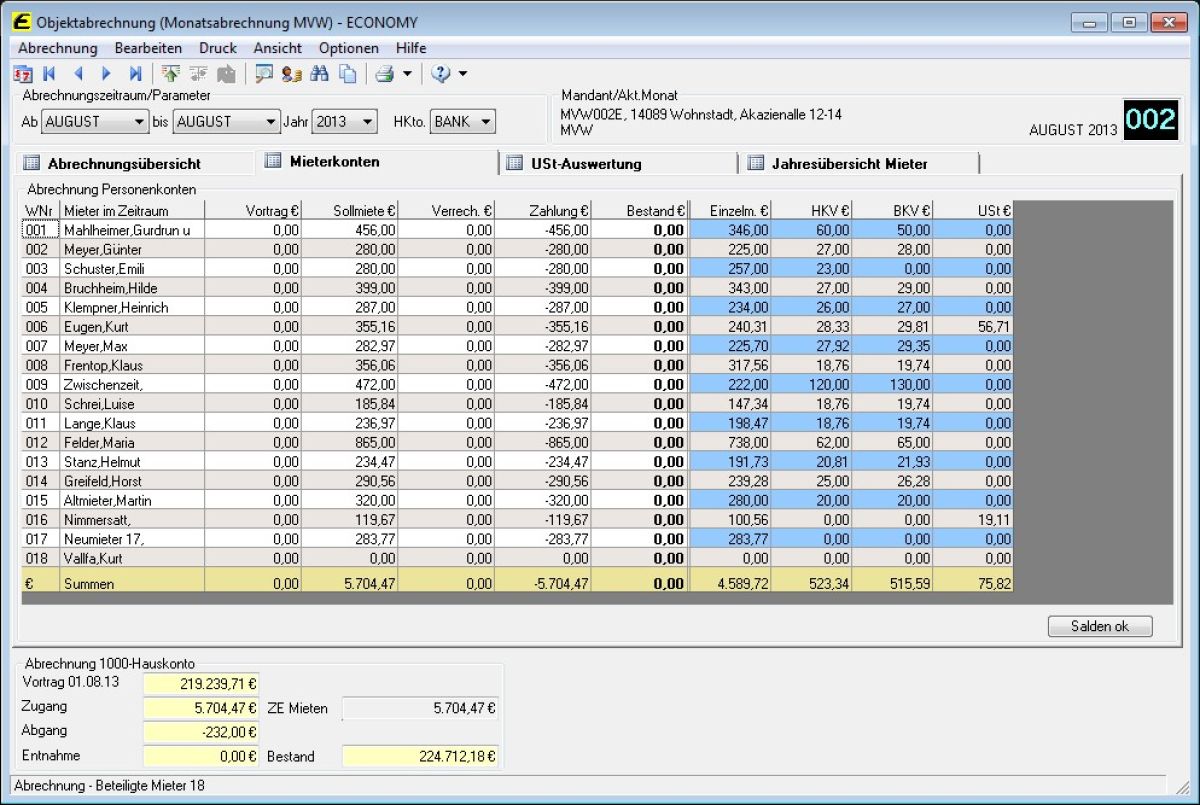This screenshot has height=805, width=1200.
Task: Go to the next record arrow
Action: point(106,73)
